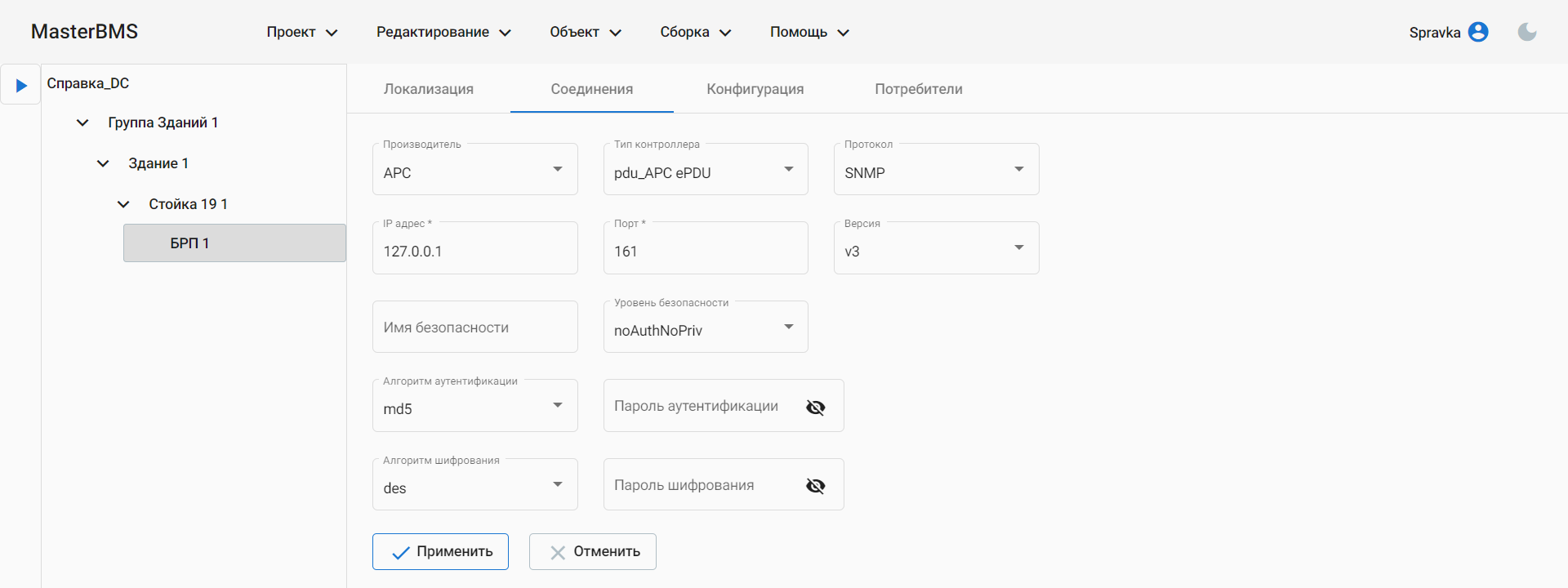Show the authentication password via eye icon
Screen dimensions: 1568x588
(815, 407)
